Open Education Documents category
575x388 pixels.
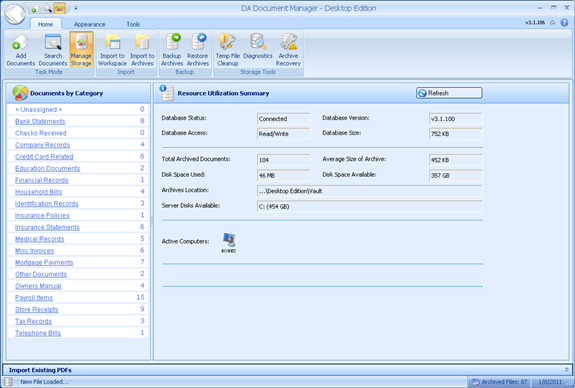(48, 168)
